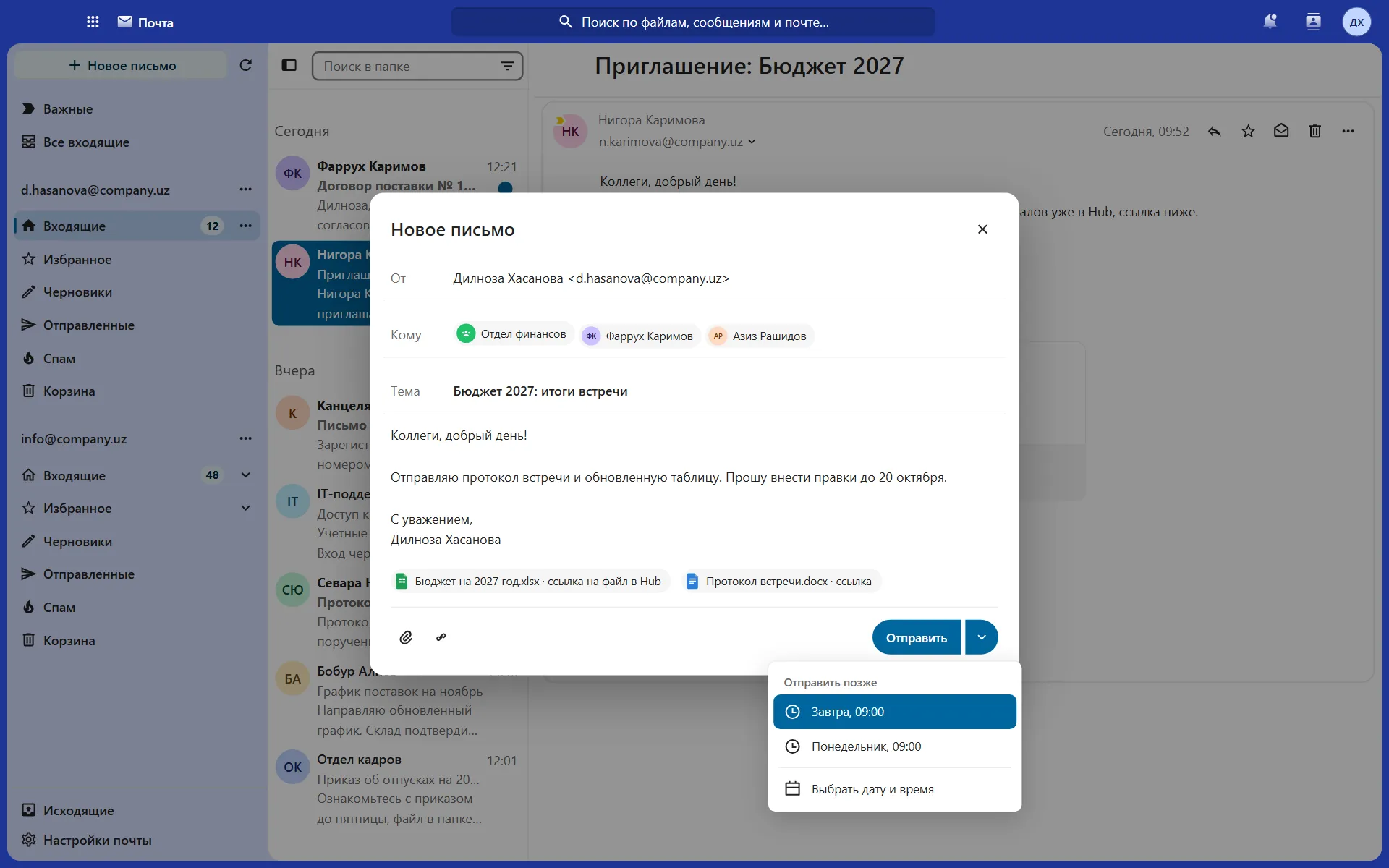Expand info@company.uz Избранное folder chevron
The image size is (1389, 868).
pyautogui.click(x=246, y=508)
